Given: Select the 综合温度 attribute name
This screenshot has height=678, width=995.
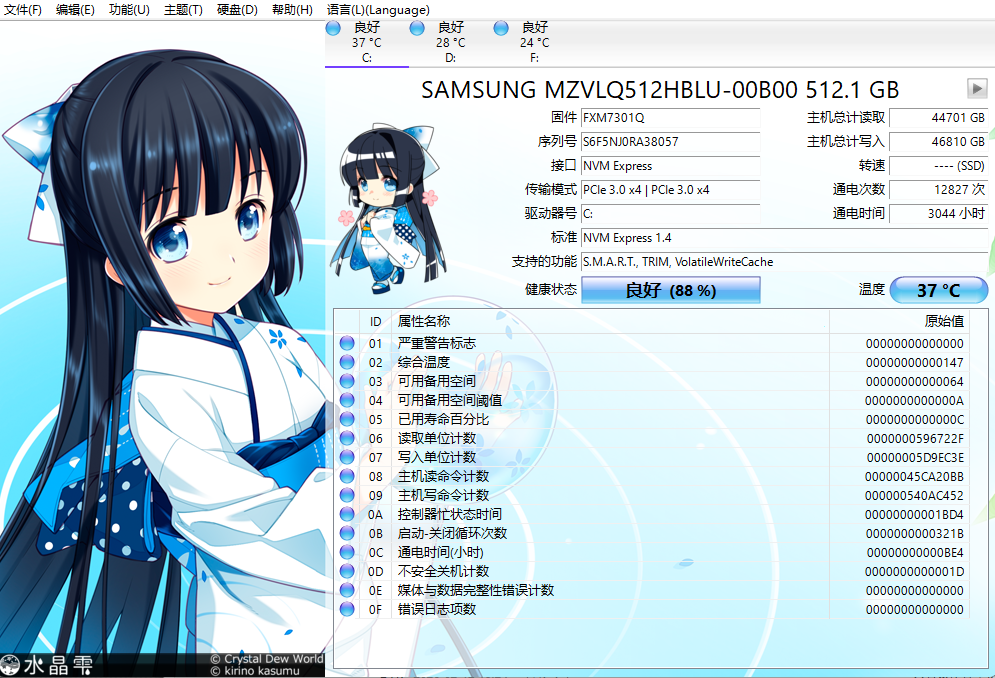Looking at the screenshot, I should tap(424, 362).
